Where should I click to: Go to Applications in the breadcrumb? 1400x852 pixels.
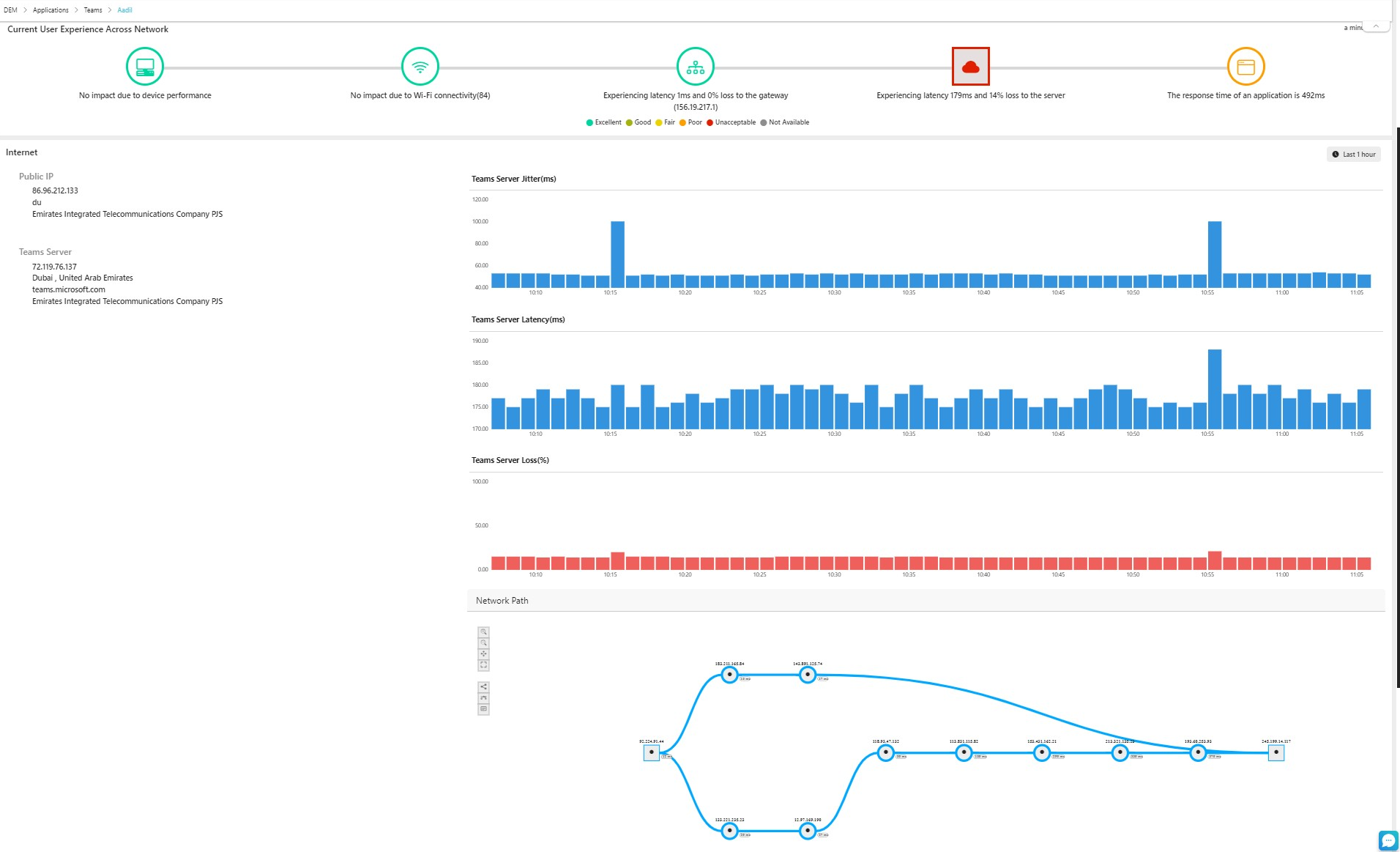coord(51,10)
